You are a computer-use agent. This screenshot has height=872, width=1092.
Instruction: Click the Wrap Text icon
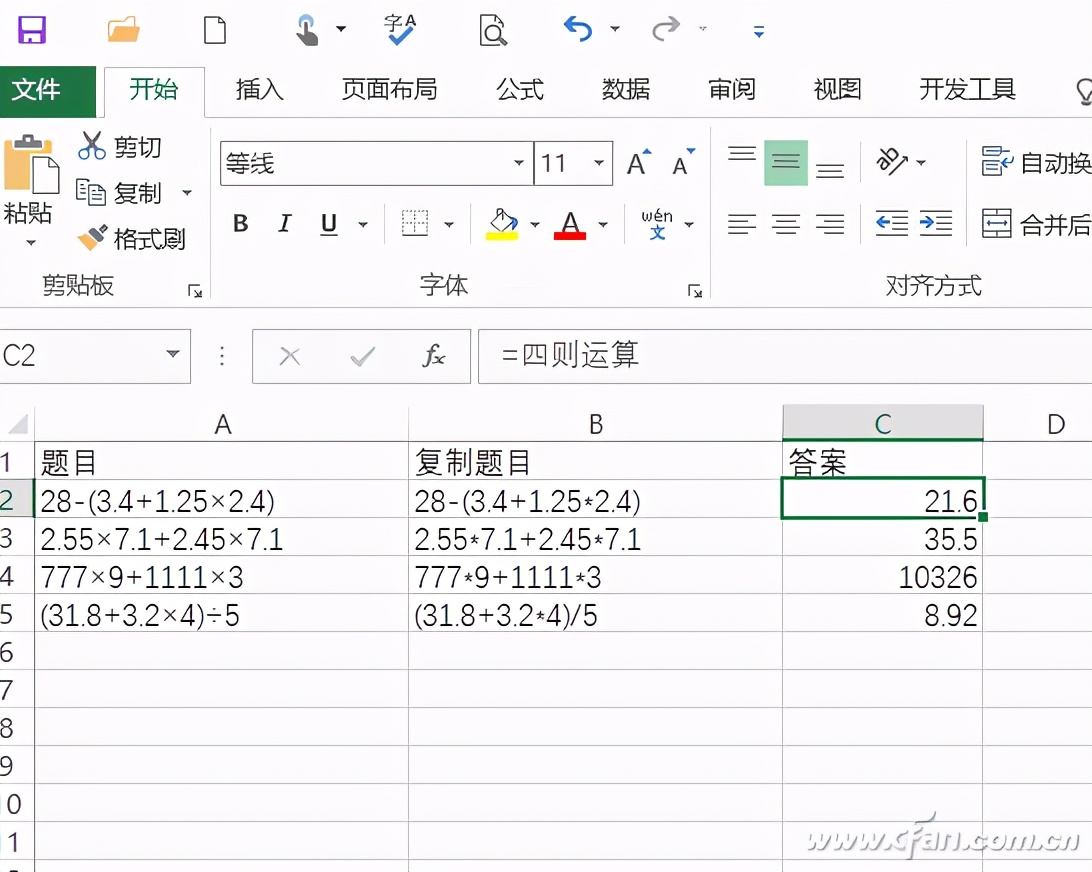click(x=997, y=162)
